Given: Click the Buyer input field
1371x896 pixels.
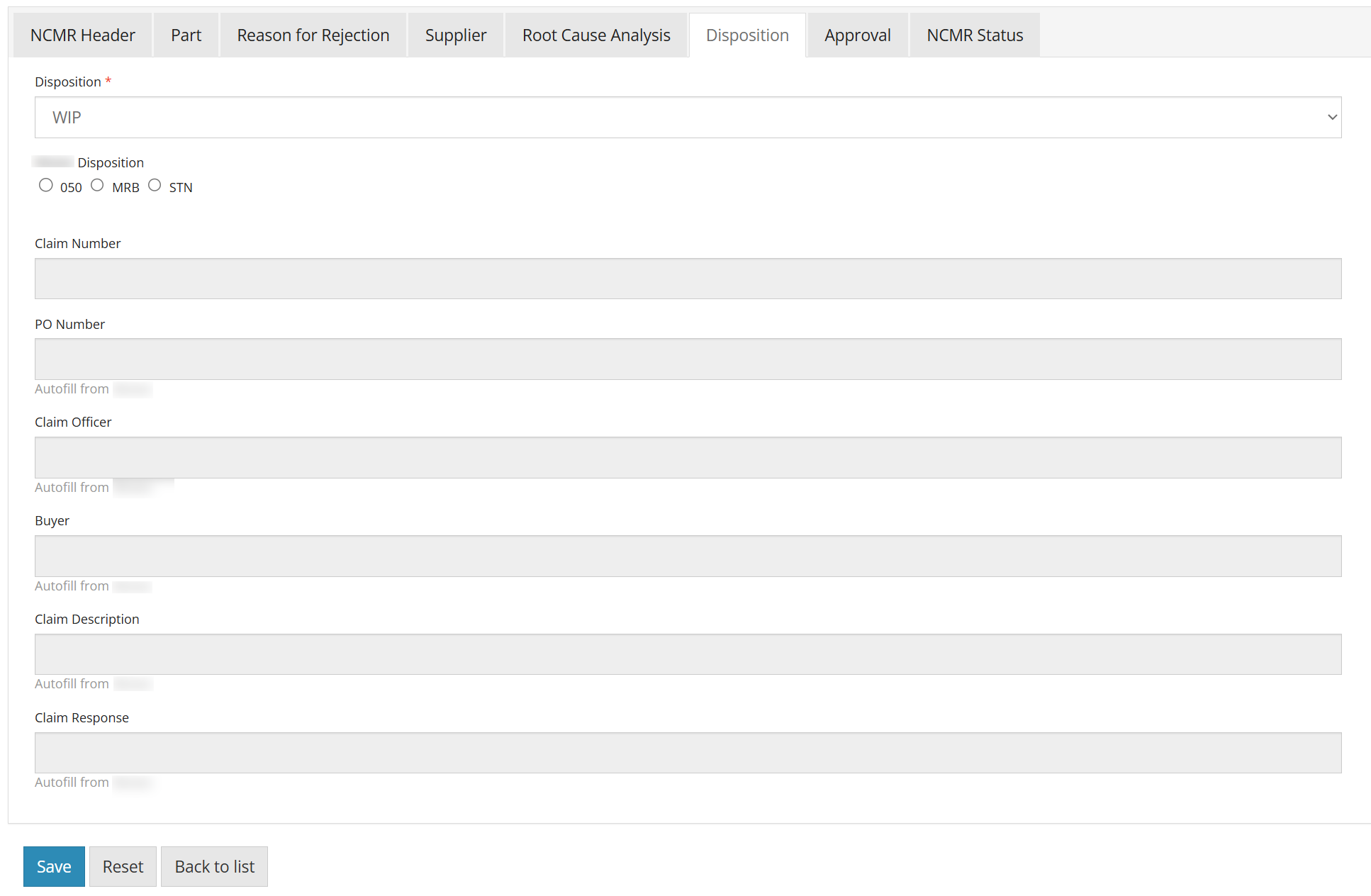Looking at the screenshot, I should [x=688, y=556].
